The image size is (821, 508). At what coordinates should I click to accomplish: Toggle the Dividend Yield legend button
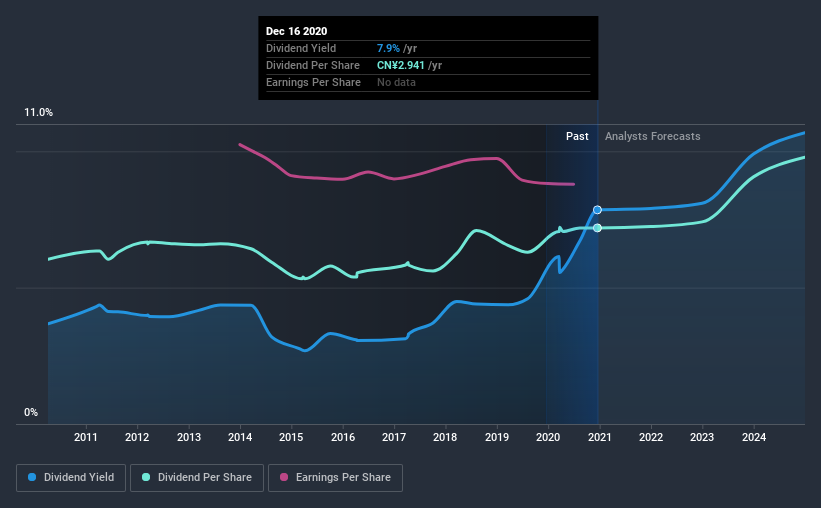pos(71,478)
